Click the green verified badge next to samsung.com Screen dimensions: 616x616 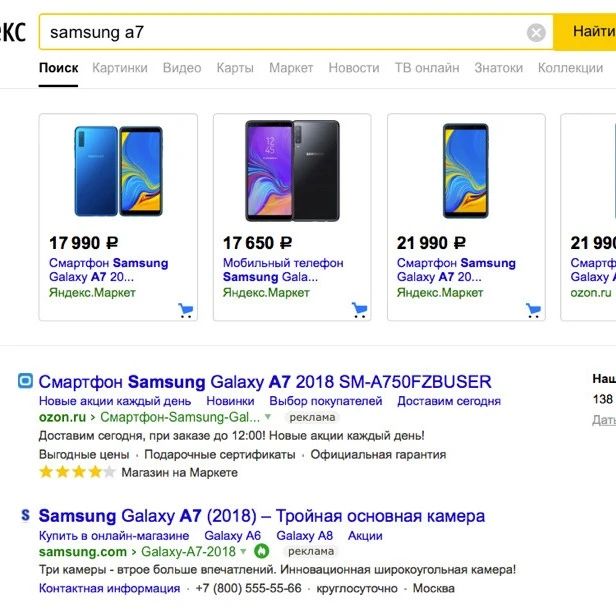[262, 551]
